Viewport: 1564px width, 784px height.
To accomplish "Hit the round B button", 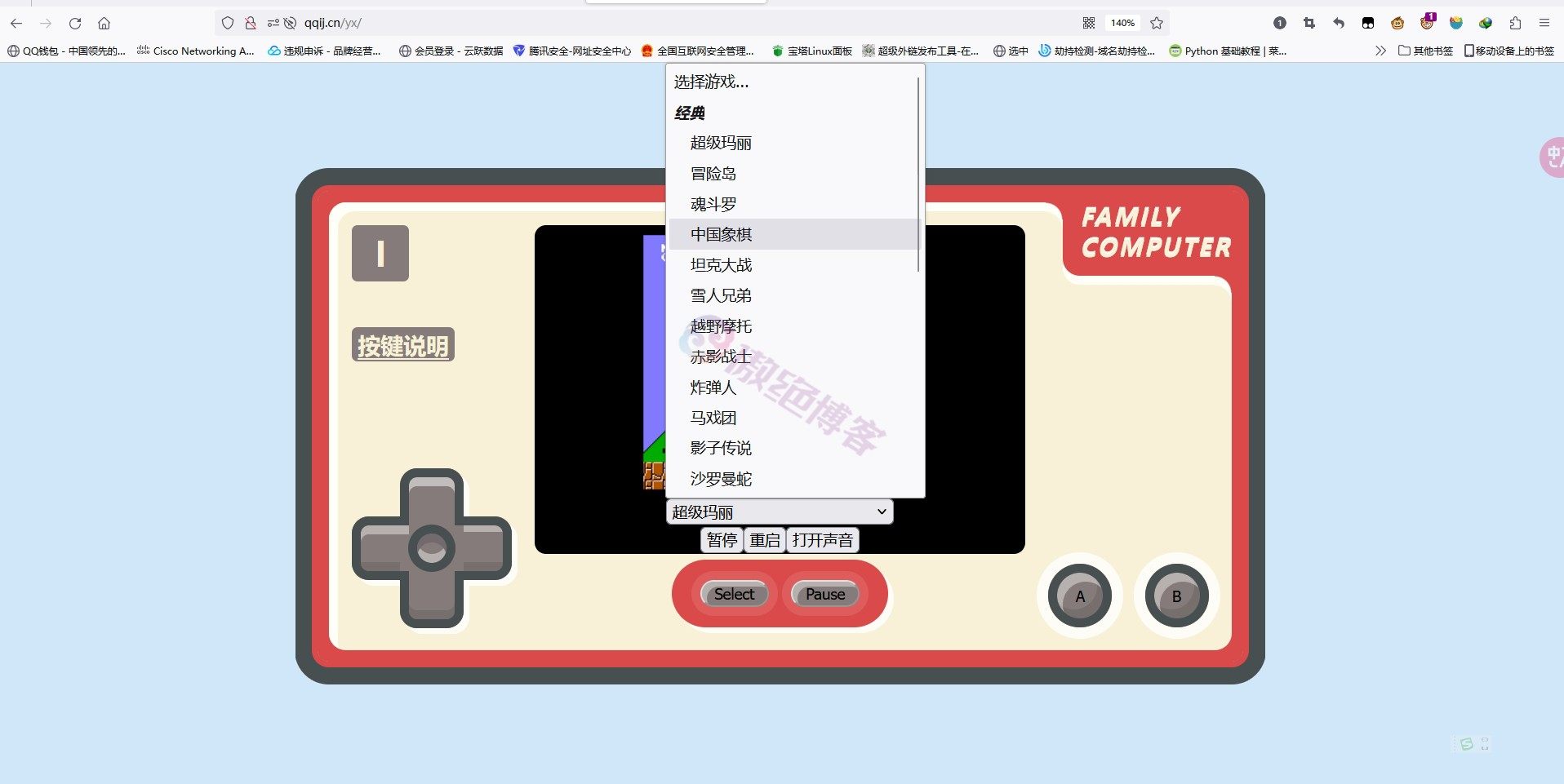I will pyautogui.click(x=1176, y=596).
